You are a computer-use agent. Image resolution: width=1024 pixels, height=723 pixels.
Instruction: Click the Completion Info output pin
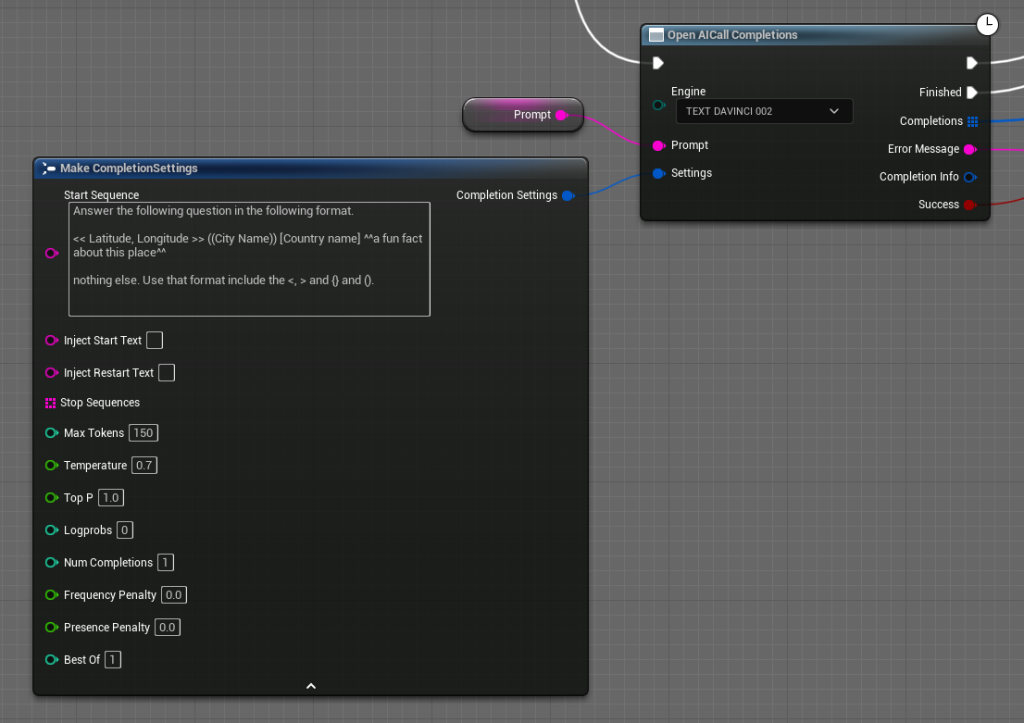[x=972, y=176]
